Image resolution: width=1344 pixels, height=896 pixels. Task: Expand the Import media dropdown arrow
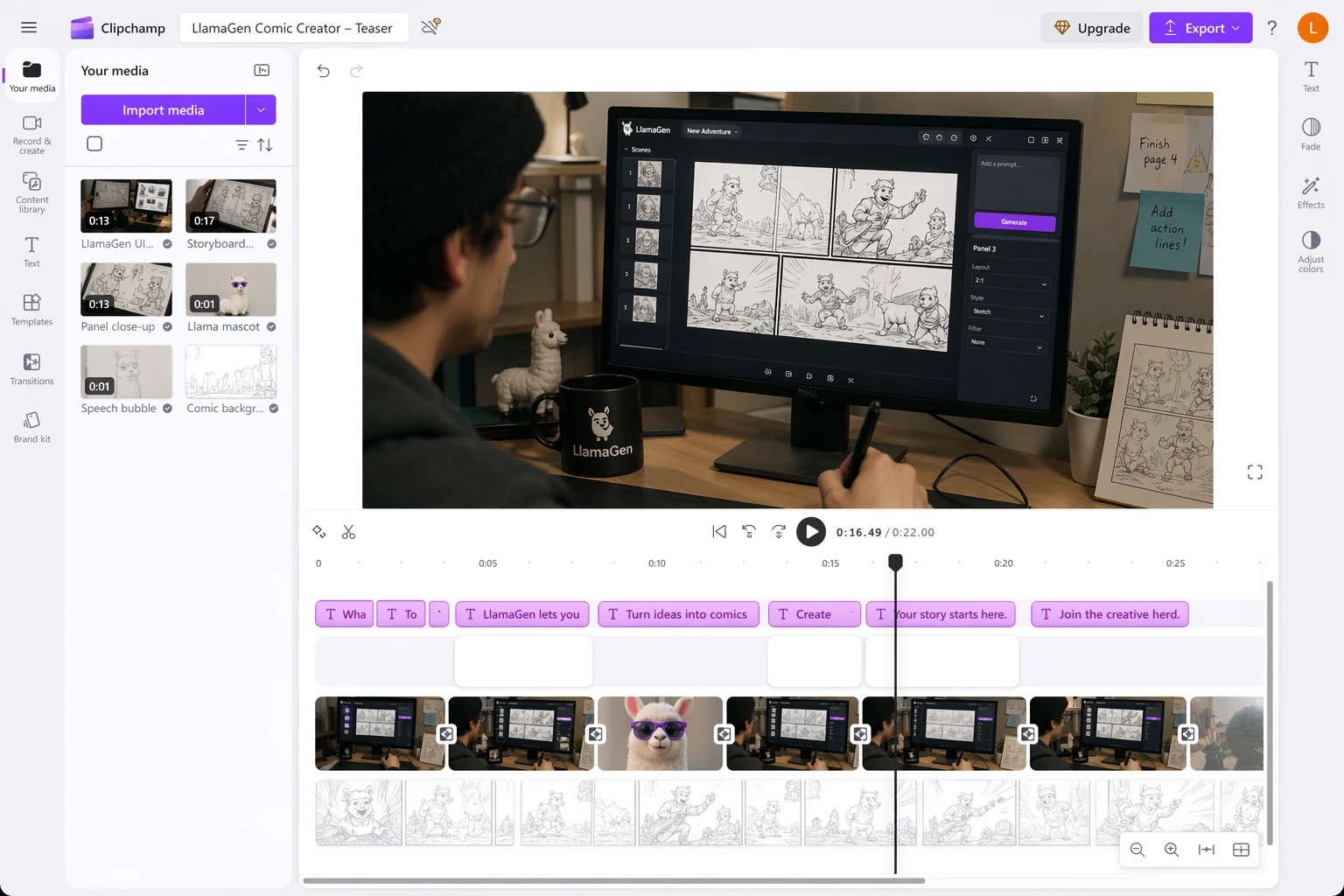tap(261, 110)
